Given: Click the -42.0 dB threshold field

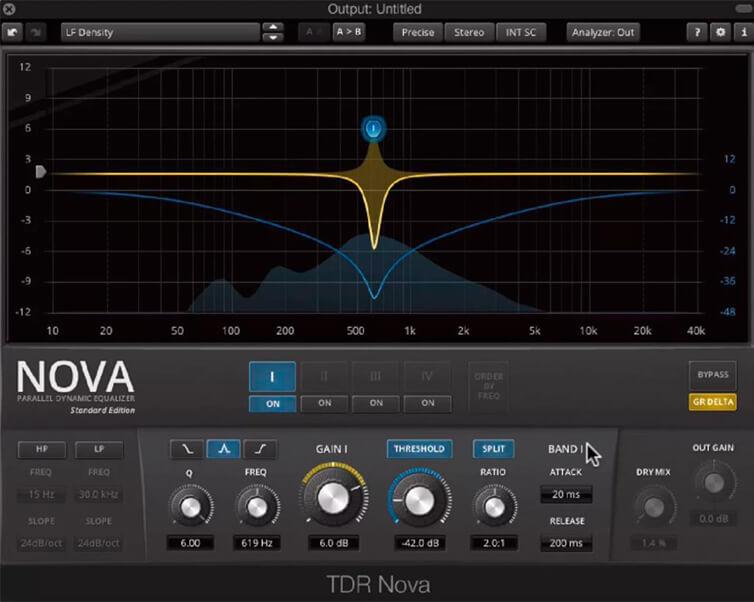Looking at the screenshot, I should 419,543.
